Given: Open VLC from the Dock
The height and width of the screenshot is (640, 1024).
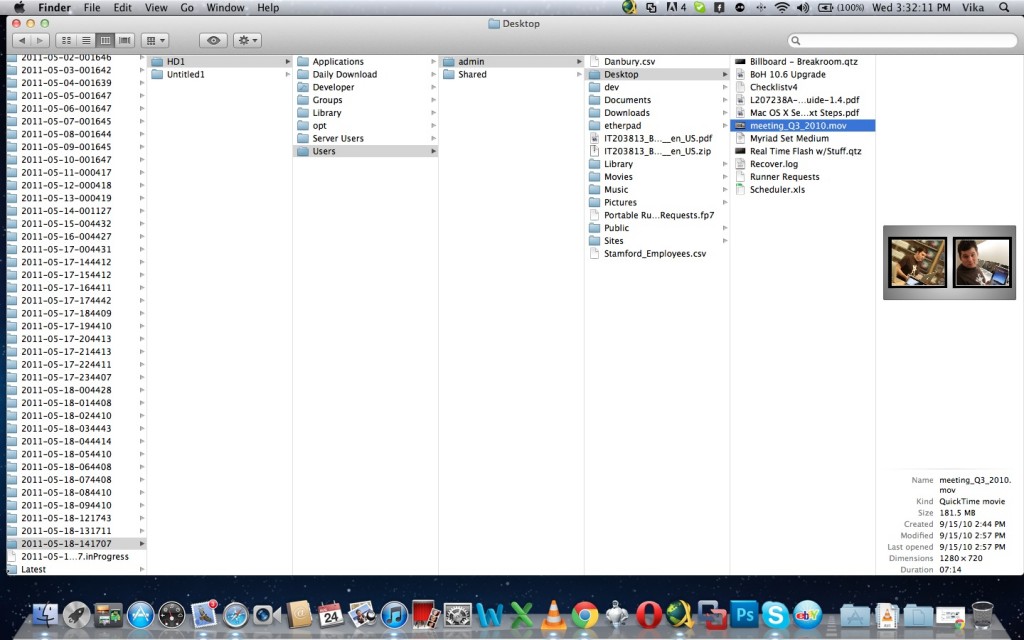Looking at the screenshot, I should (x=552, y=614).
